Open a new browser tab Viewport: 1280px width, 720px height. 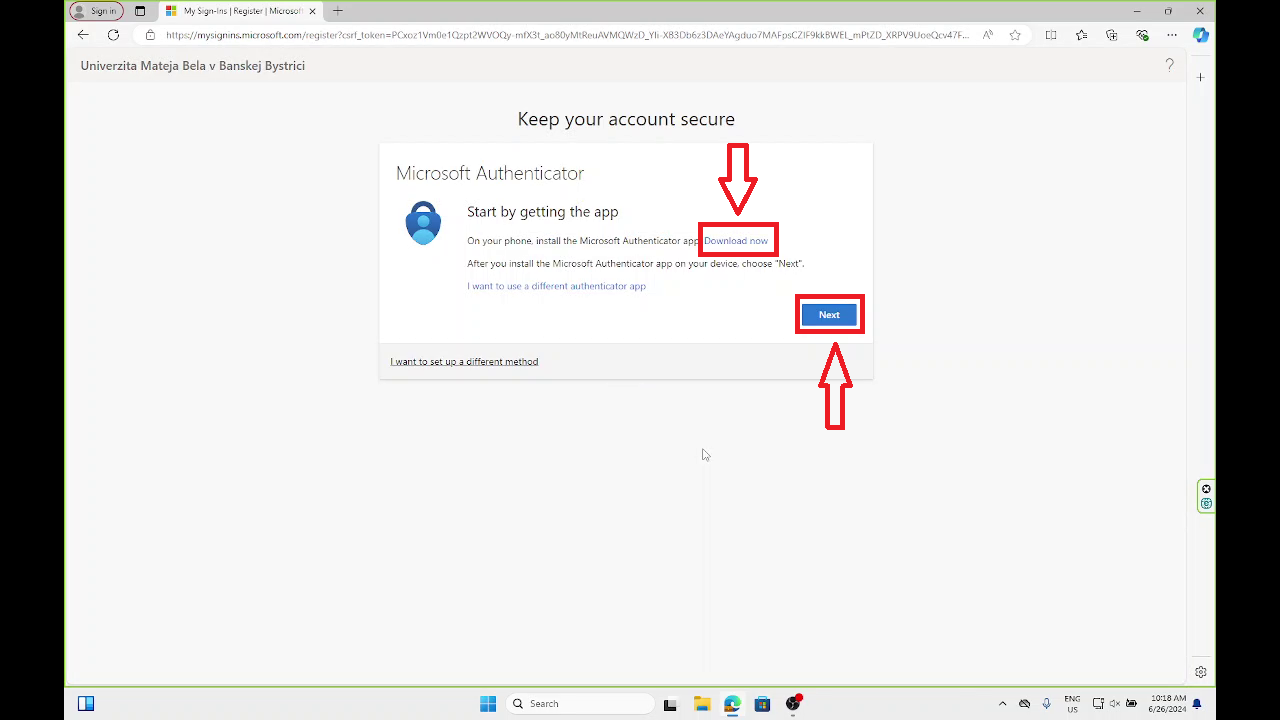(338, 11)
